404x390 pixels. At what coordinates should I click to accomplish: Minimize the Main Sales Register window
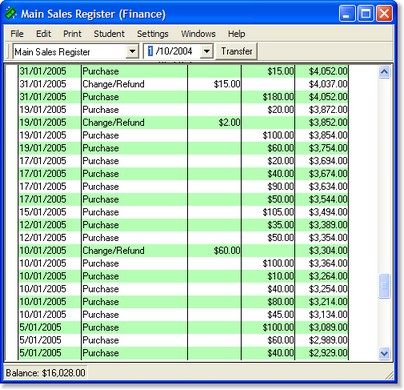(347, 14)
